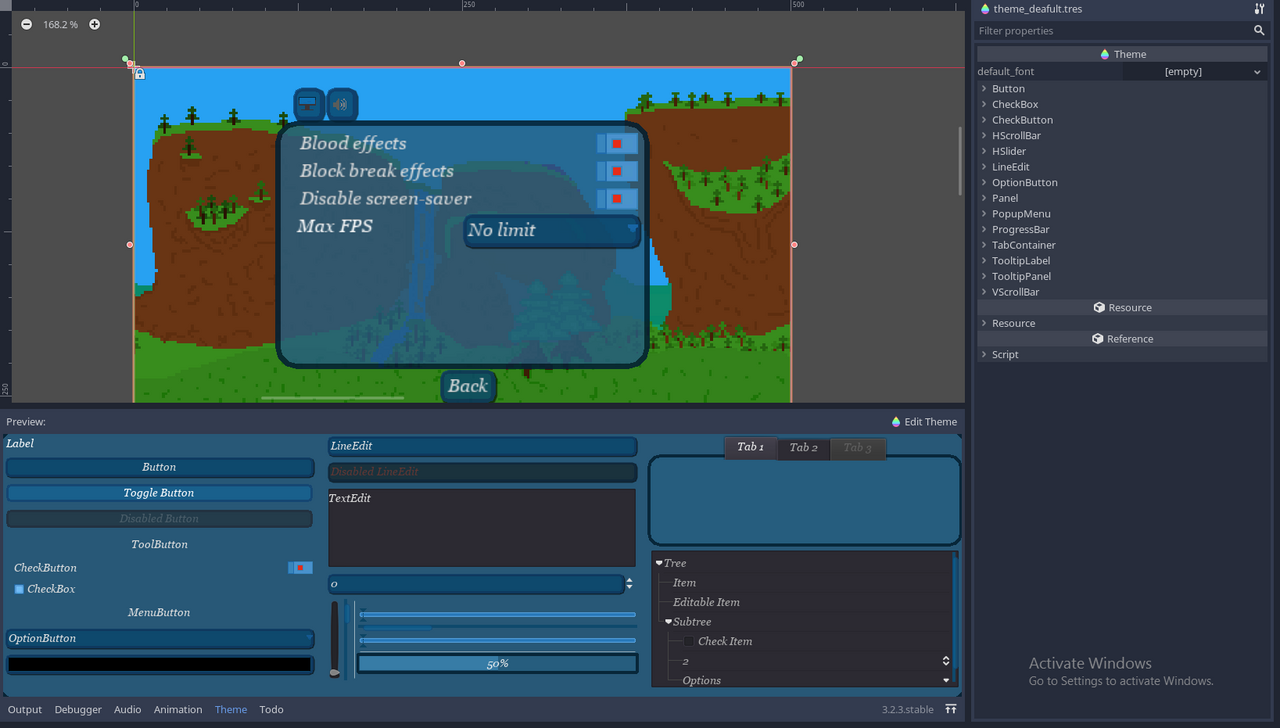Viewport: 1280px width, 728px height.
Task: Open the inspector tools menu icon
Action: tap(1259, 9)
